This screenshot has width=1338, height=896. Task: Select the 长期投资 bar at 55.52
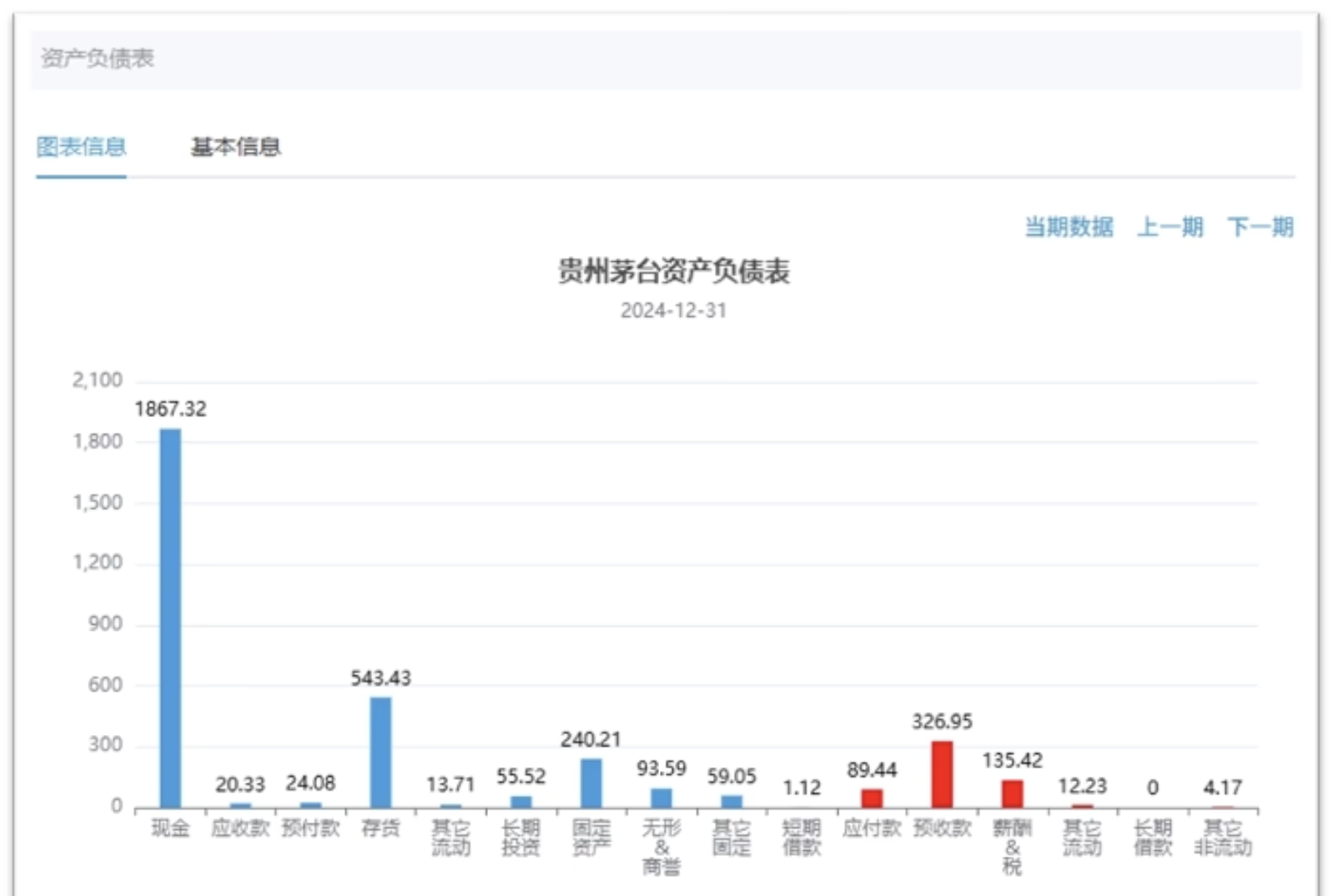click(521, 802)
